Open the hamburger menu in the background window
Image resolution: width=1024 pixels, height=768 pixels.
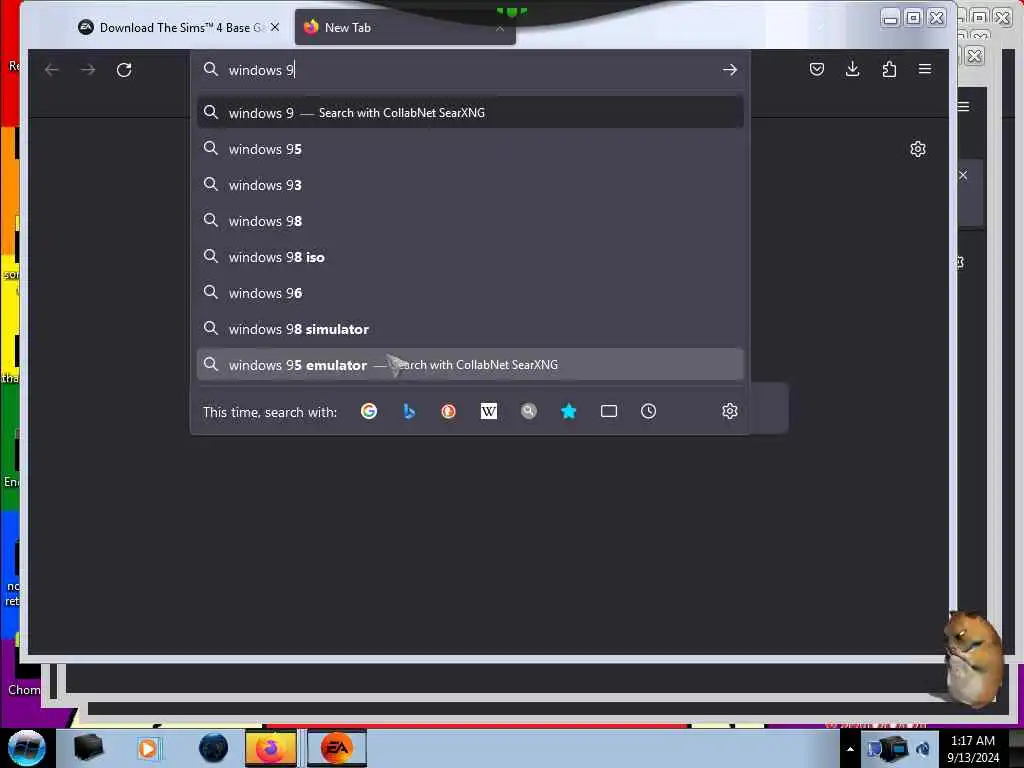pos(963,106)
